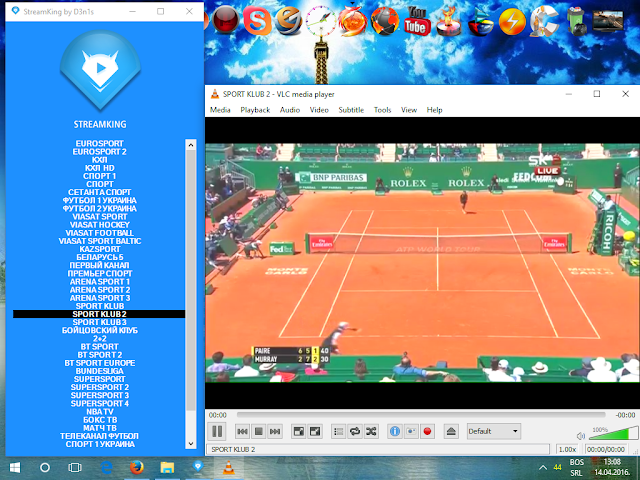Open the Video menu
The width and height of the screenshot is (640, 480).
[319, 110]
